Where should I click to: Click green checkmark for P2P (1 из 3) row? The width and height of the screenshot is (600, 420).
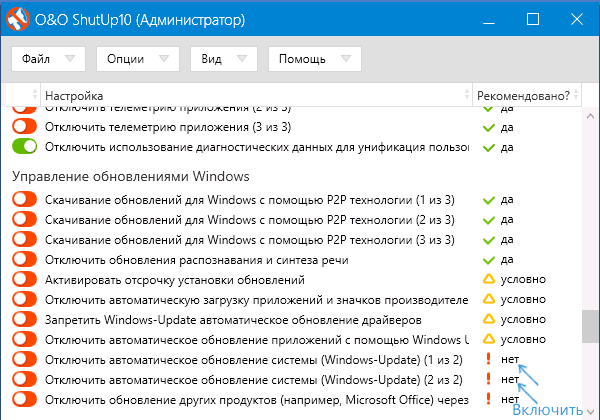click(x=489, y=200)
